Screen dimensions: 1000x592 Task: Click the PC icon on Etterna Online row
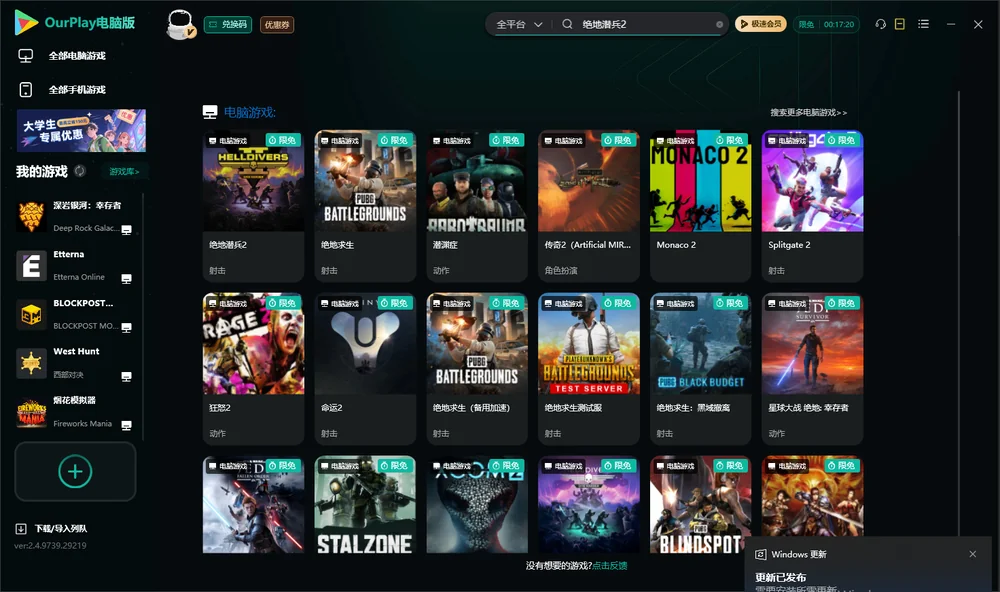[x=126, y=279]
